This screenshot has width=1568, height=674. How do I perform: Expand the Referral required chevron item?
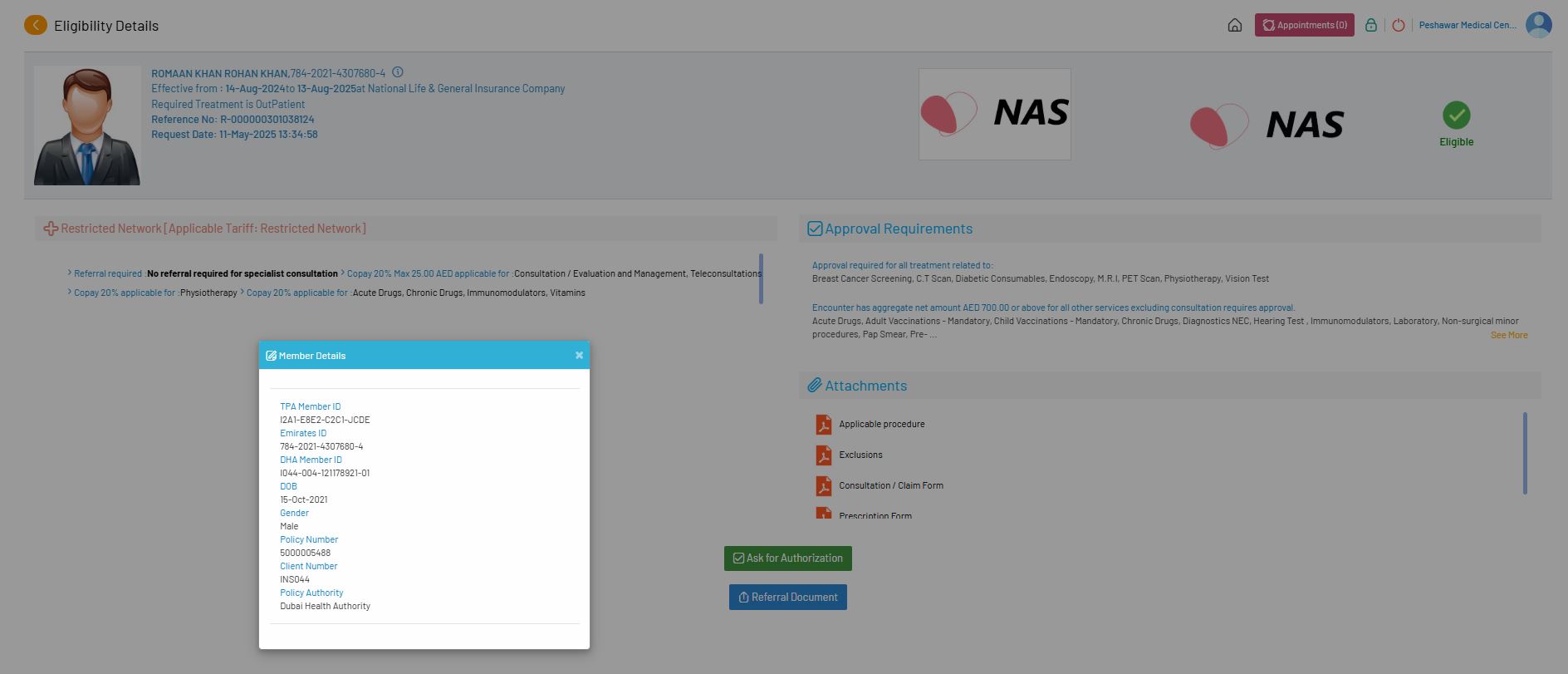tap(70, 273)
